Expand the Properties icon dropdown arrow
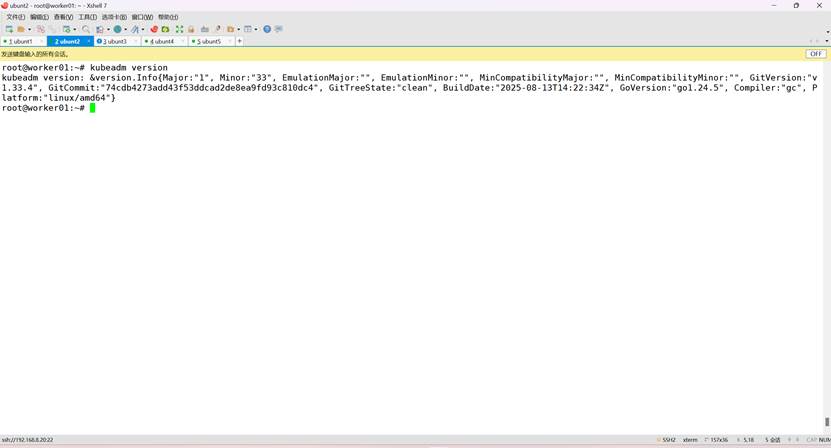Image resolution: width=831 pixels, height=448 pixels. click(75, 29)
